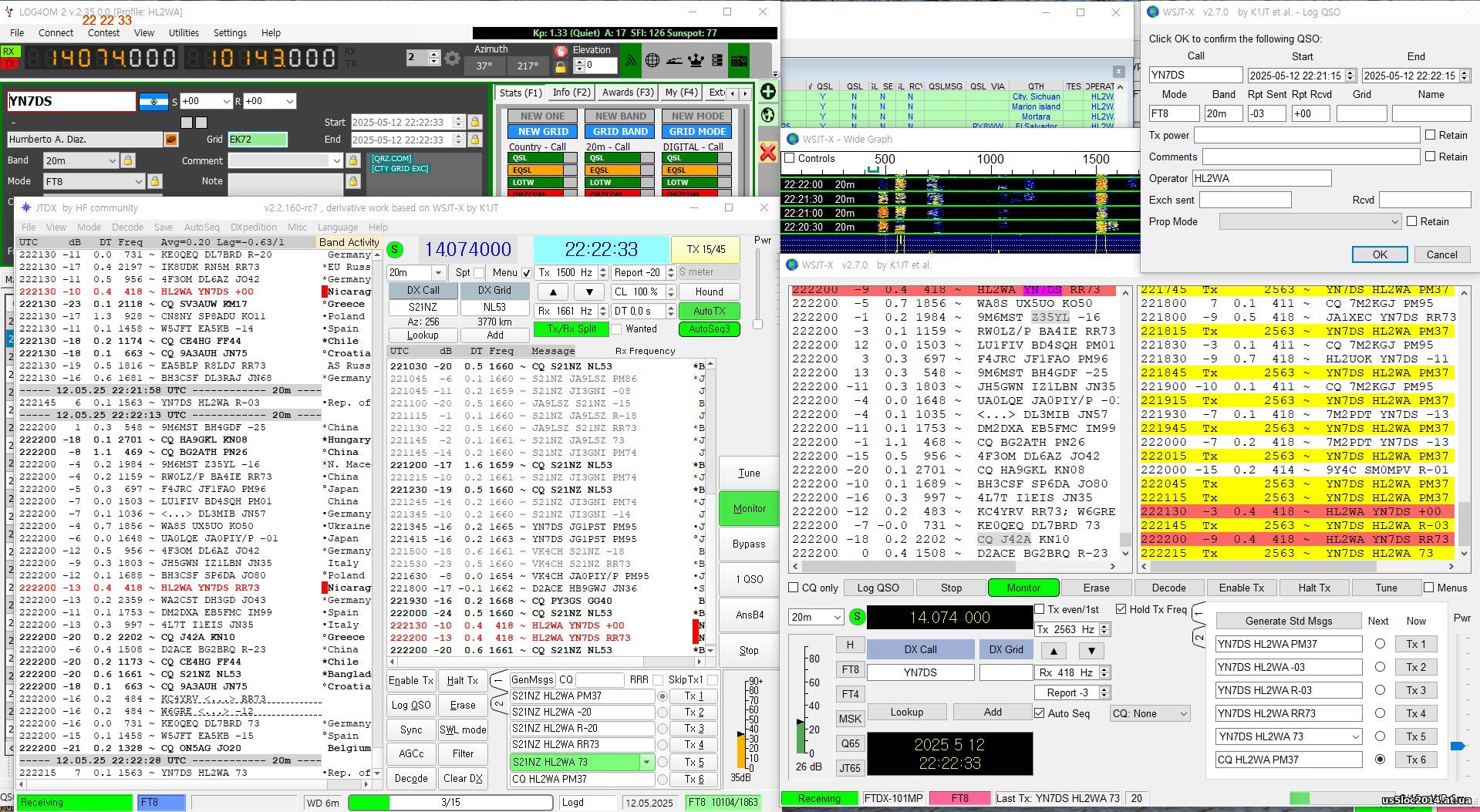
Task: Click JTDX down-arrow button beside CL 100%
Action: point(589,291)
